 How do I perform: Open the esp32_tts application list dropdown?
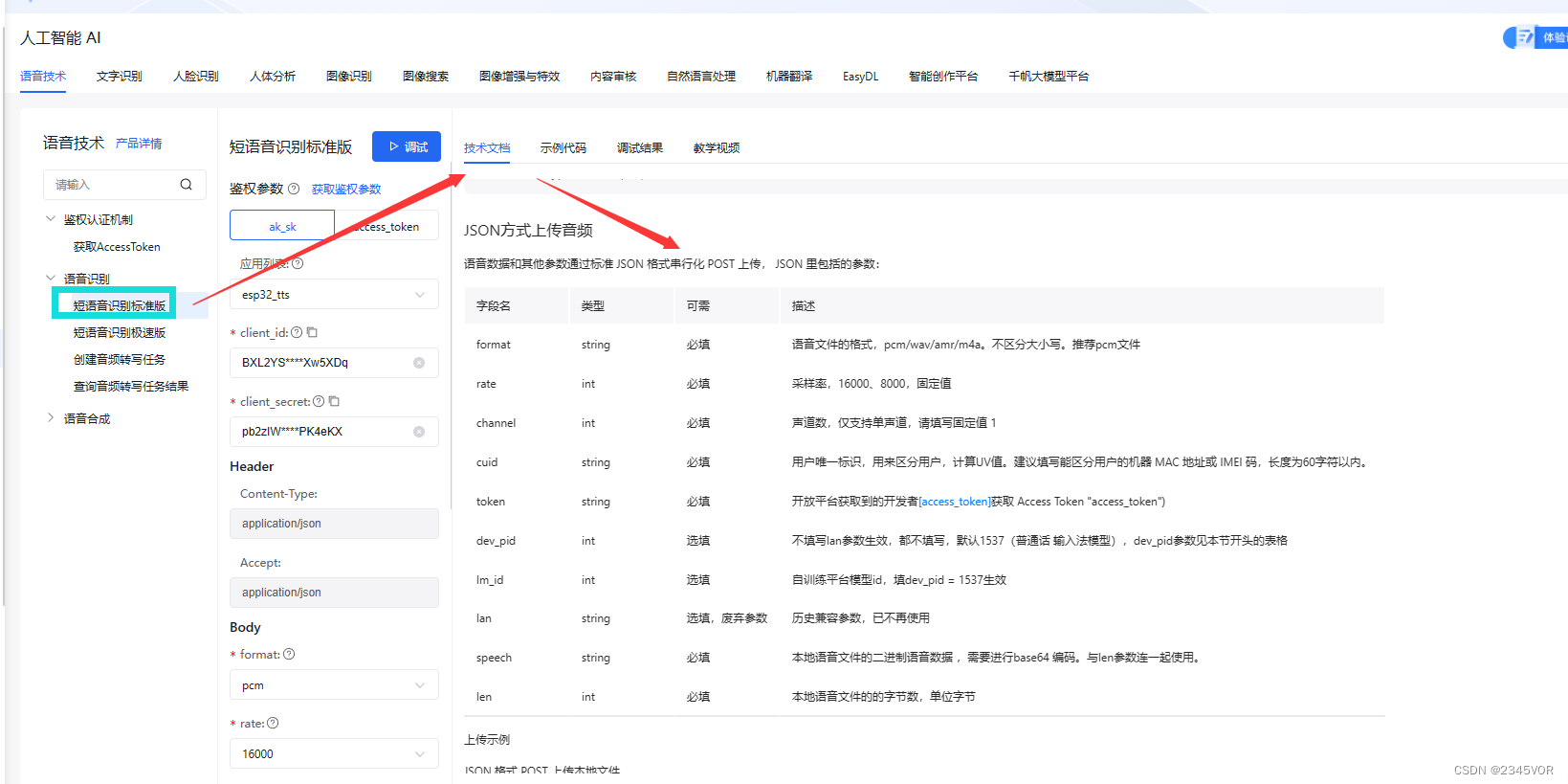[334, 295]
